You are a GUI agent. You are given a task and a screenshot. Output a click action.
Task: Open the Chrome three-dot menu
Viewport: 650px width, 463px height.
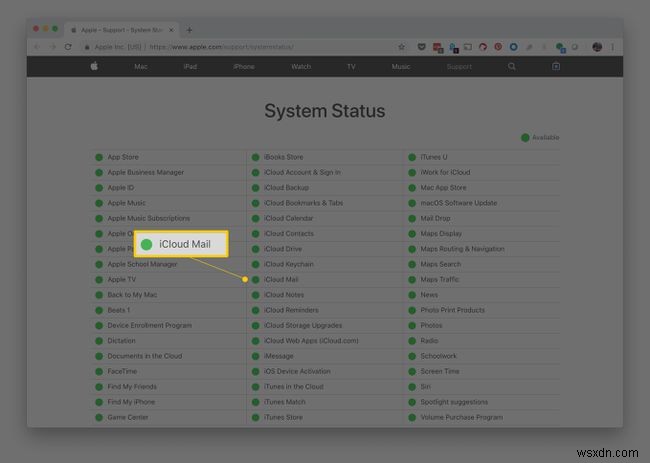[x=612, y=47]
